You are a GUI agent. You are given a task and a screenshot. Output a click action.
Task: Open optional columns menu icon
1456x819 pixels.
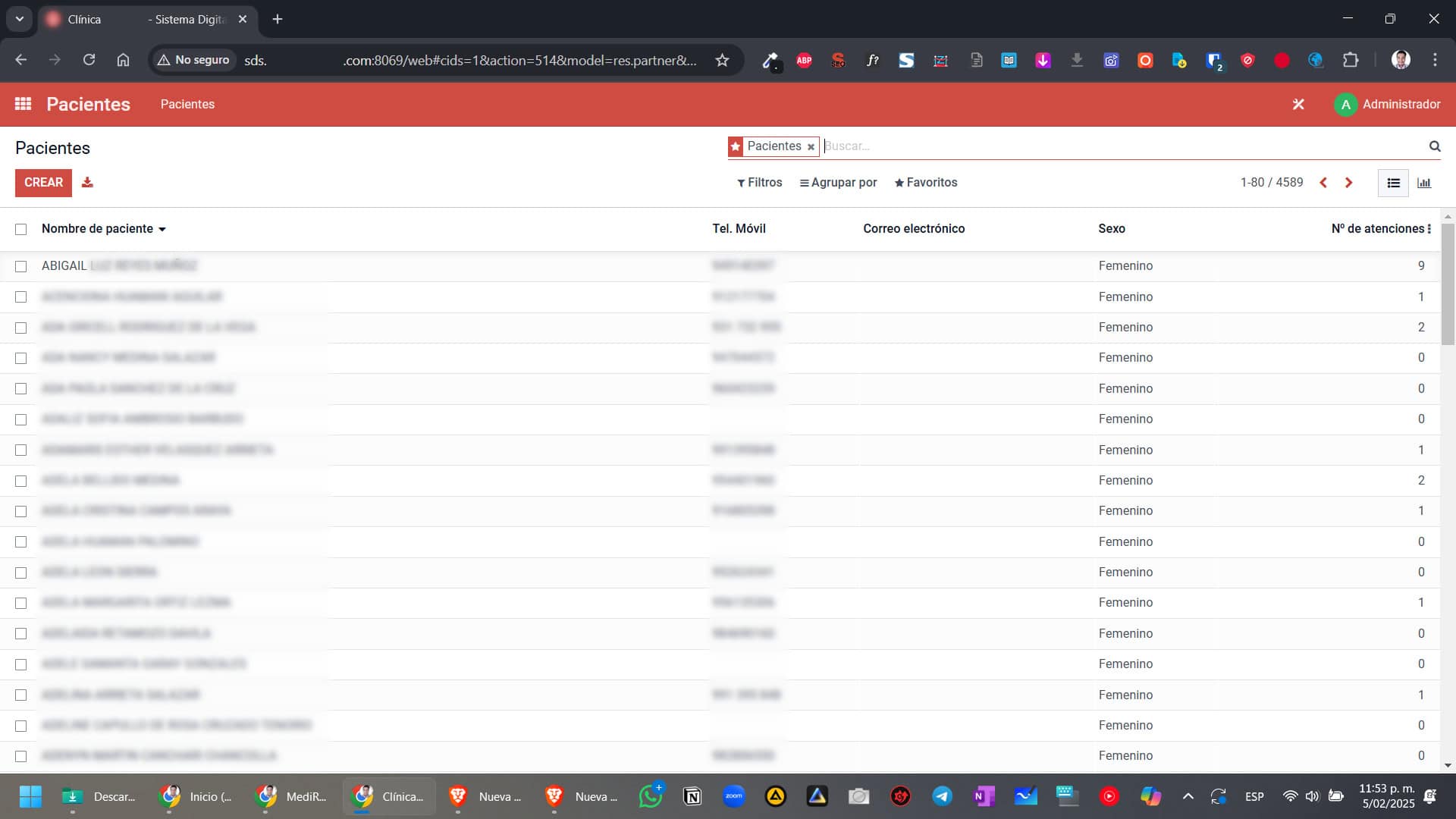(1429, 229)
